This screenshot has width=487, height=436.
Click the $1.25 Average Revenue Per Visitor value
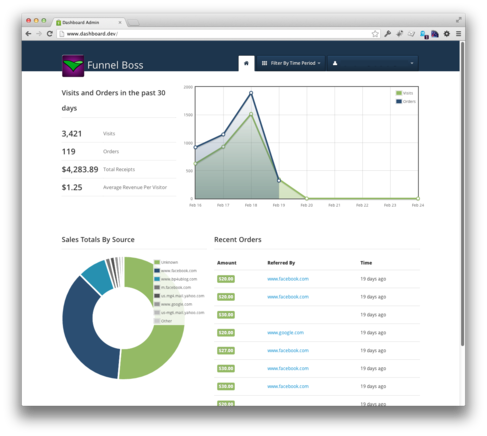[x=72, y=187]
